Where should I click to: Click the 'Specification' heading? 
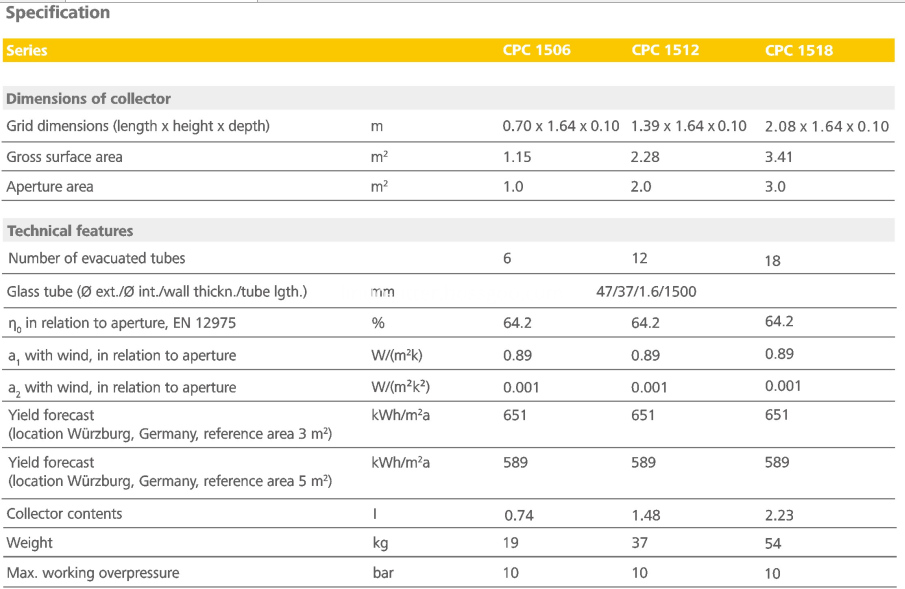coord(58,13)
